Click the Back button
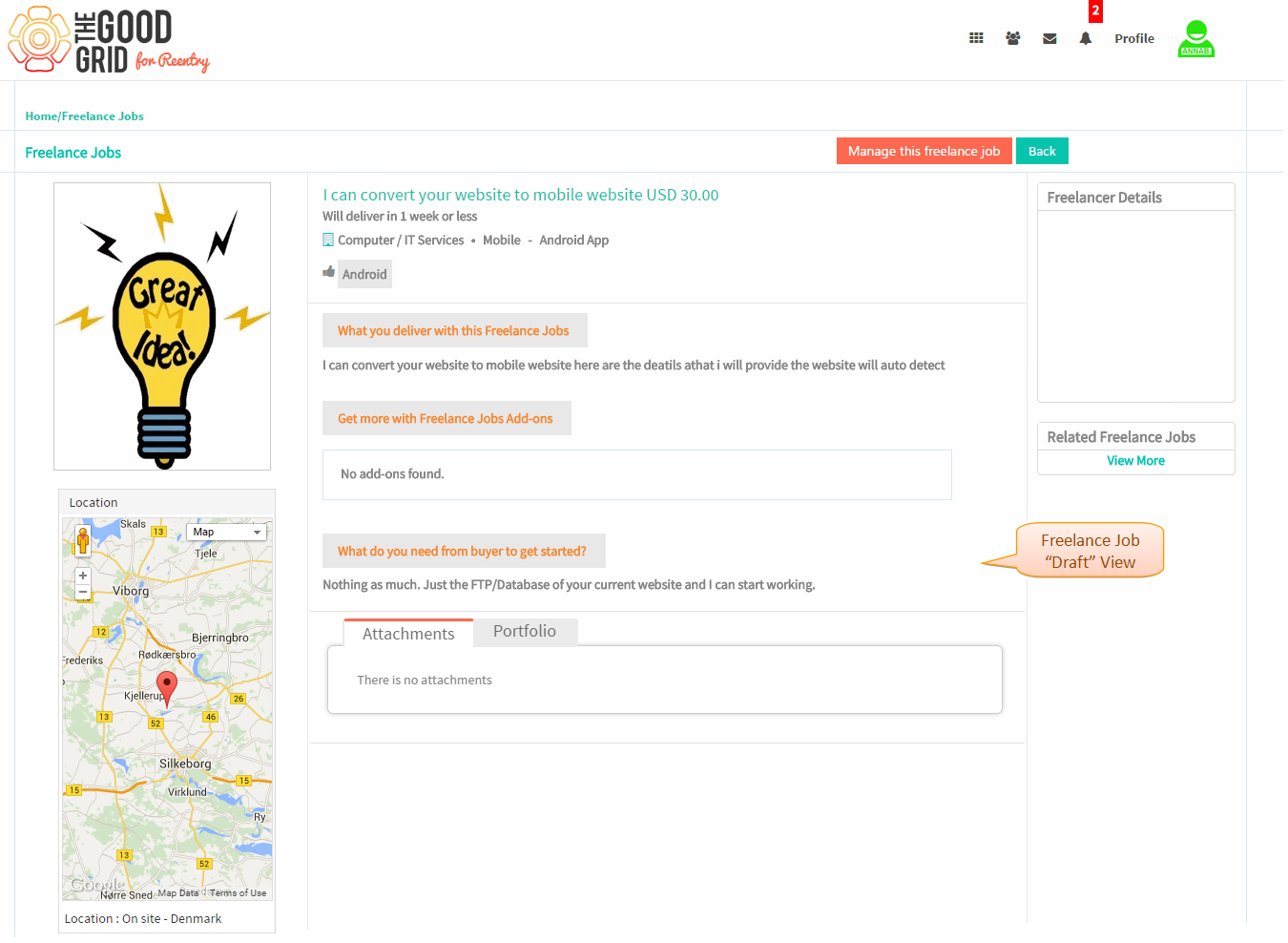Image resolution: width=1288 pixels, height=943 pixels. tap(1042, 151)
